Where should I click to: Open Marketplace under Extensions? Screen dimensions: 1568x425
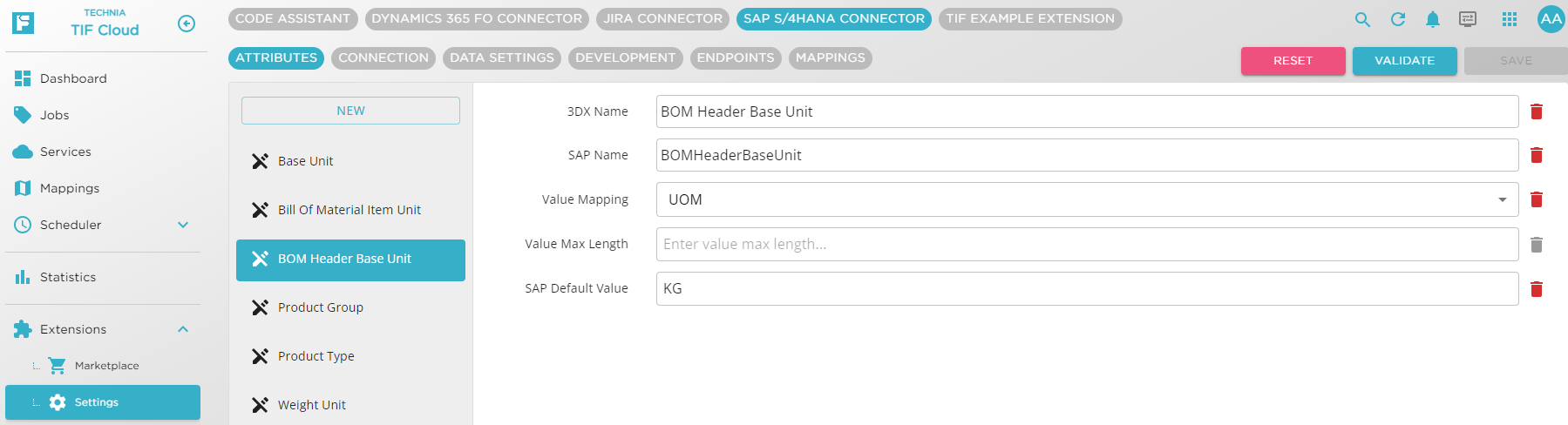point(106,366)
